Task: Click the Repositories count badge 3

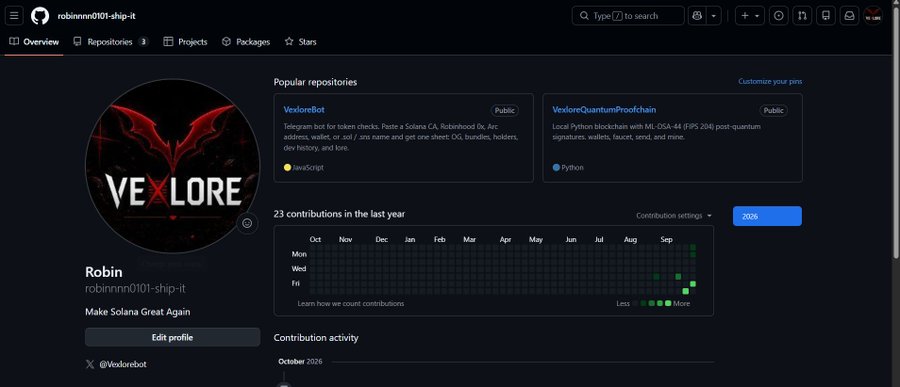Action: 143,42
